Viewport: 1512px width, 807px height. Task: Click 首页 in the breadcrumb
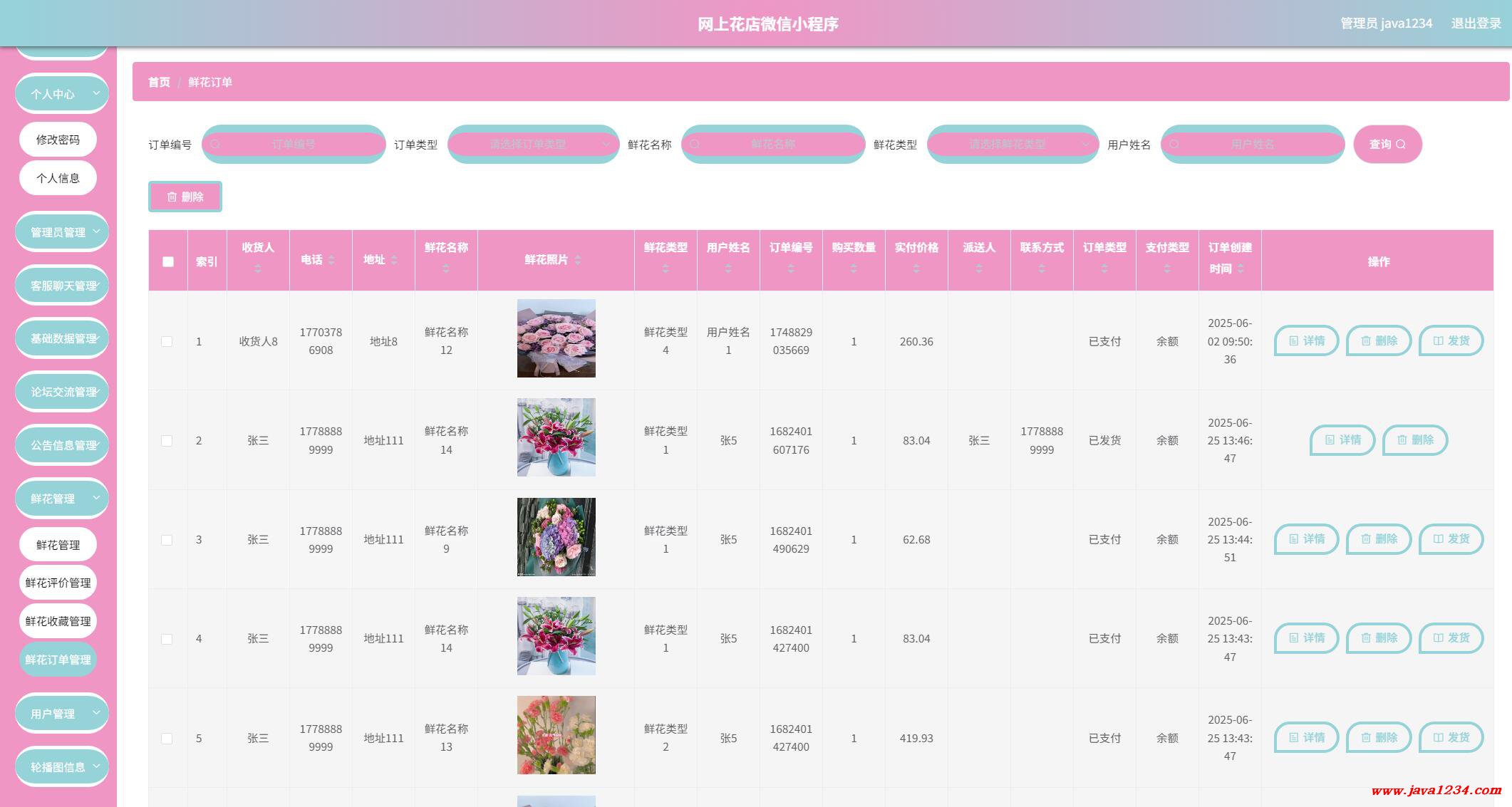point(159,82)
